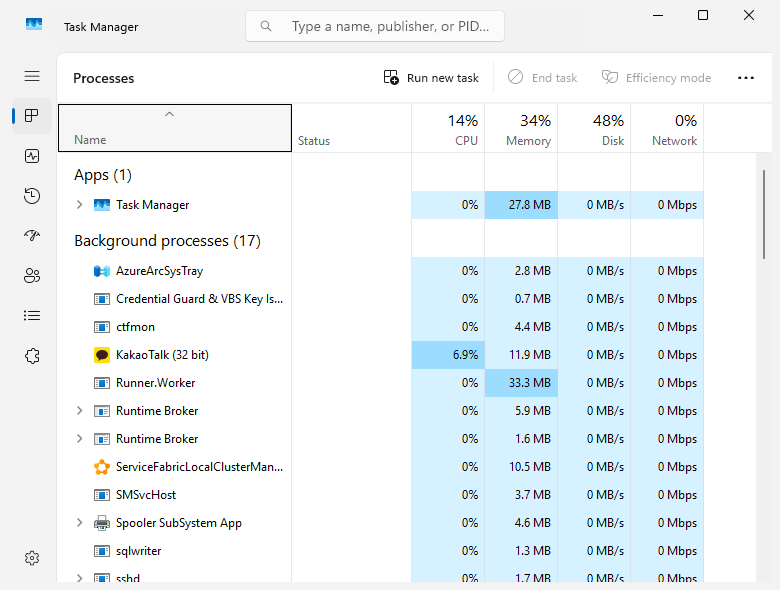This screenshot has height=590, width=780.
Task: Open the Performance sidebar icon
Action: coord(32,156)
